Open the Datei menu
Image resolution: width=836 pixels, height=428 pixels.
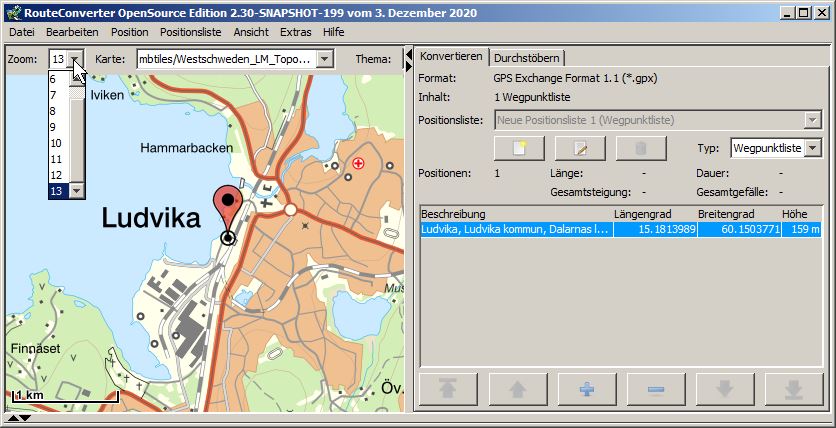[21, 32]
